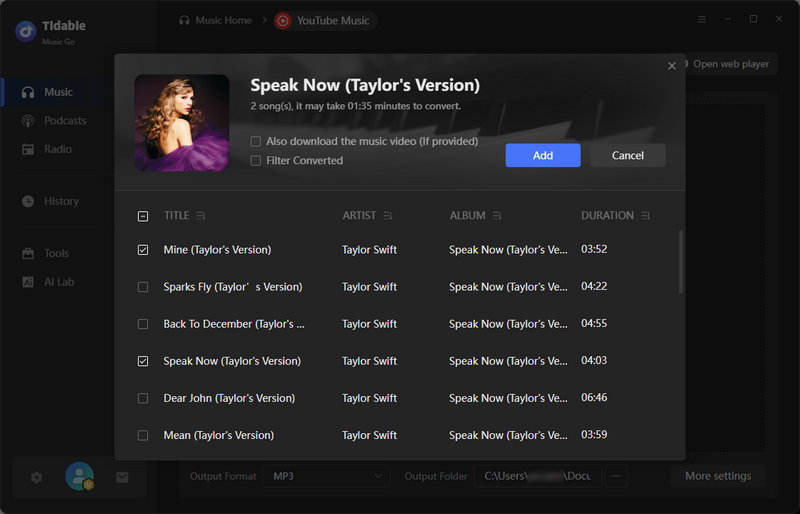Click Open web player button
Viewport: 800px width, 514px height.
(x=731, y=64)
